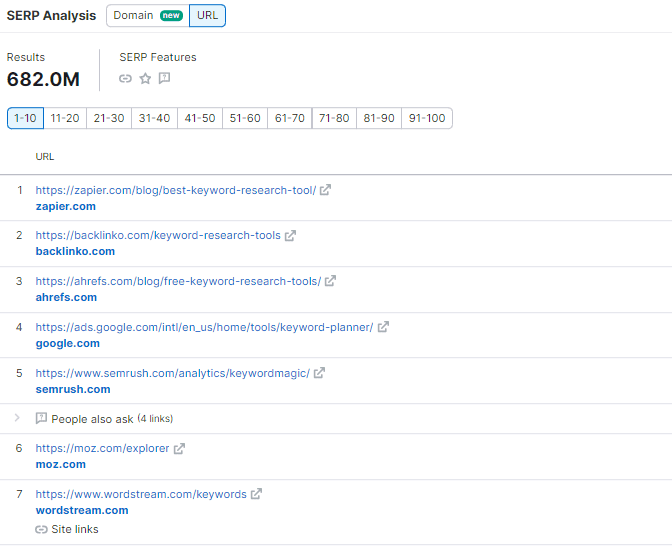Open external link icon for backlinko.com URL
Viewport: 672px width, 548px height.
click(290, 235)
